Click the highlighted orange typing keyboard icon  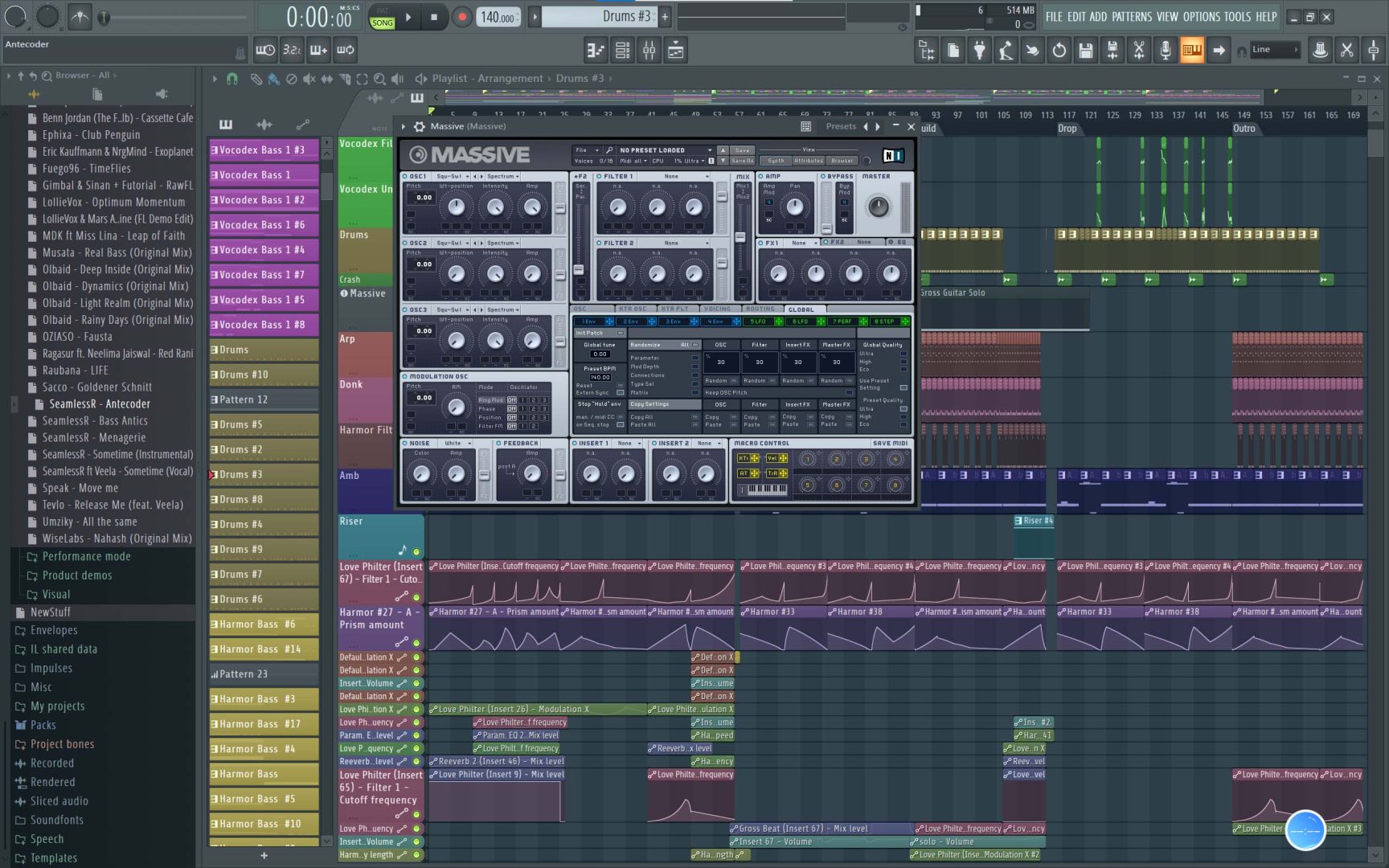tap(1191, 51)
